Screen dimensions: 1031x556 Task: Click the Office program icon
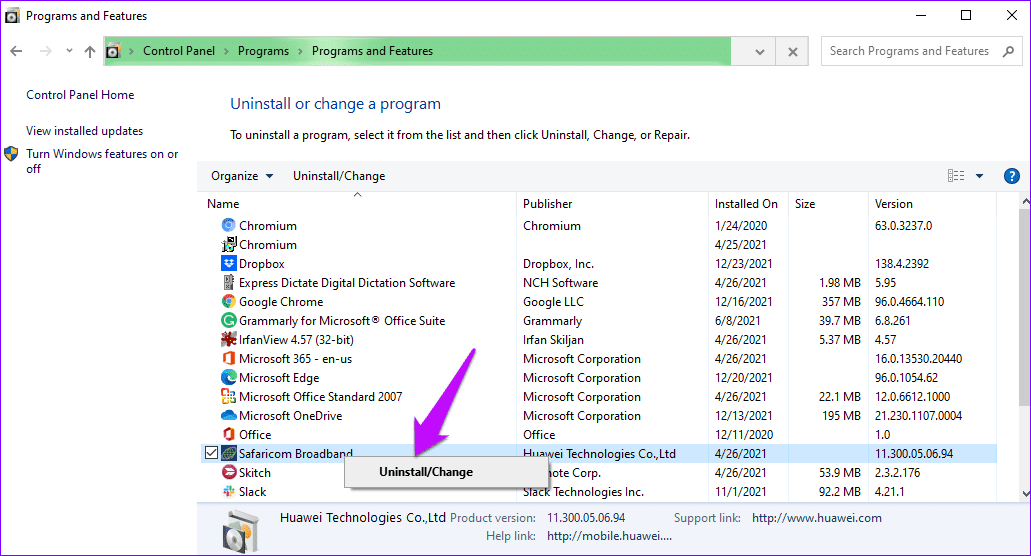point(228,434)
